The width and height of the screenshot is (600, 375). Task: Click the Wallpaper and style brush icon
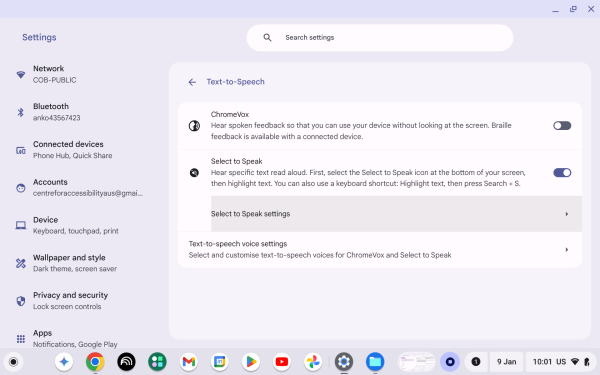21,263
